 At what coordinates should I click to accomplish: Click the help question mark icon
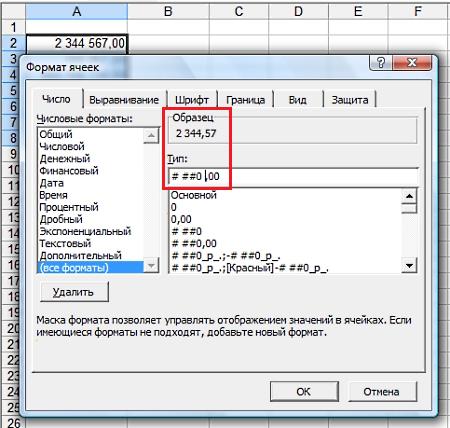[x=381, y=63]
